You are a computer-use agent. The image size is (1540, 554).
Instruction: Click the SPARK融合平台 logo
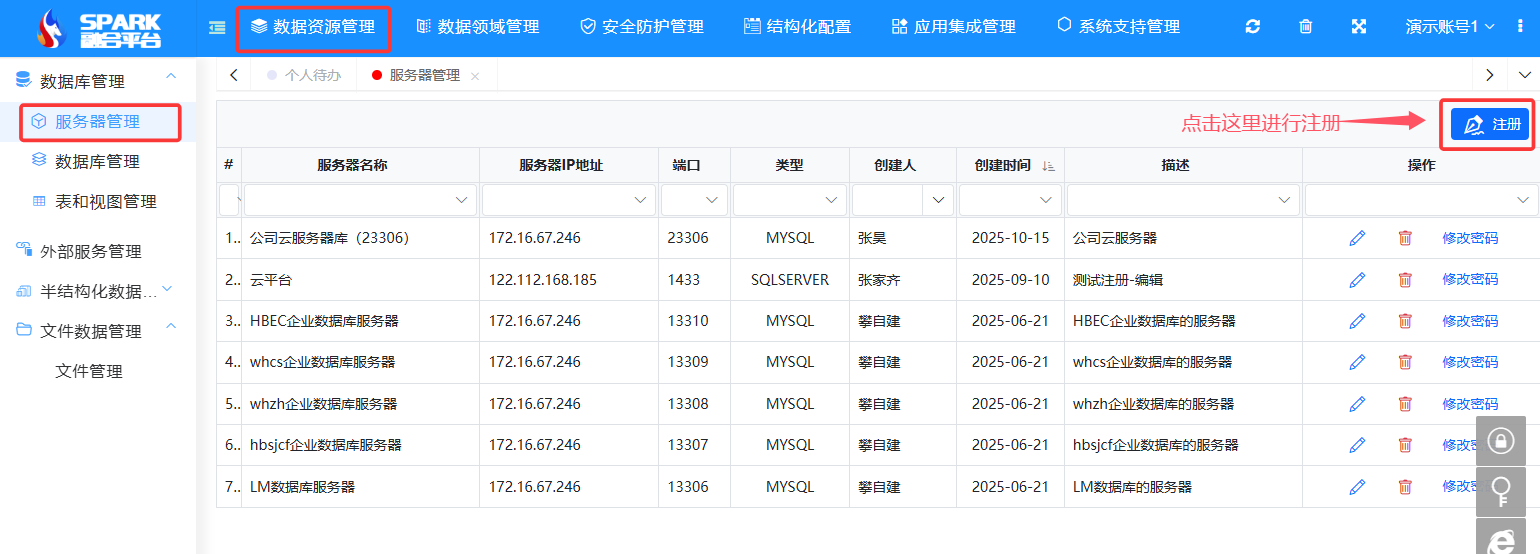pos(98,28)
